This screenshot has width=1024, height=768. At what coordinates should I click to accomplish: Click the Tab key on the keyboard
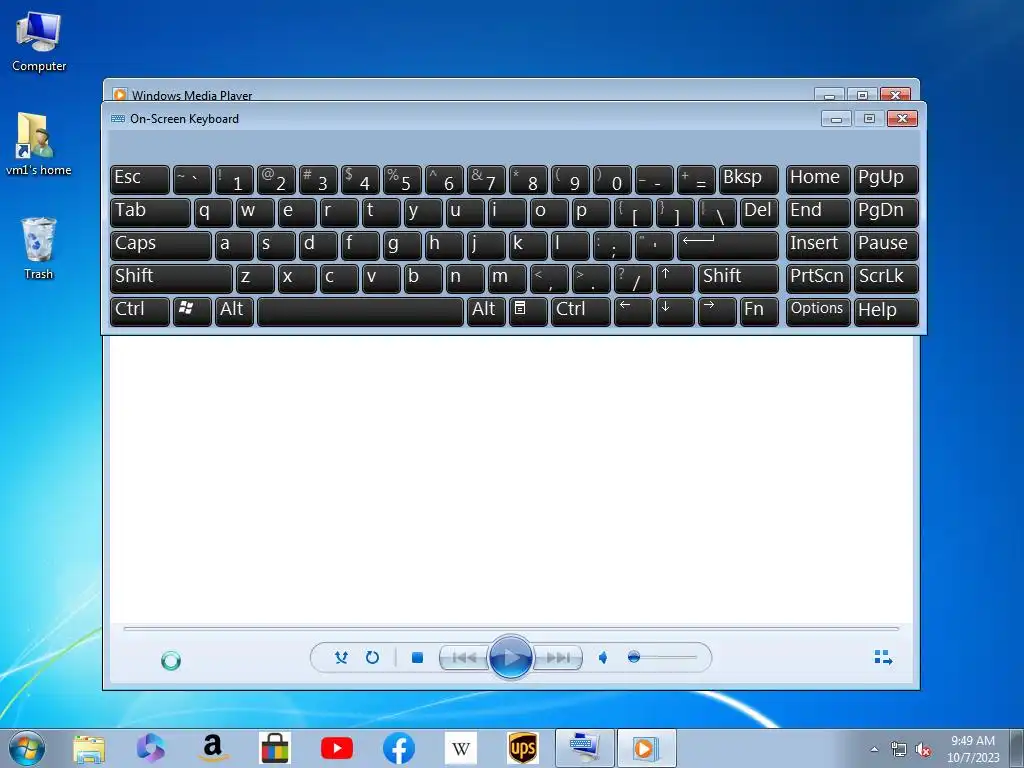(150, 212)
